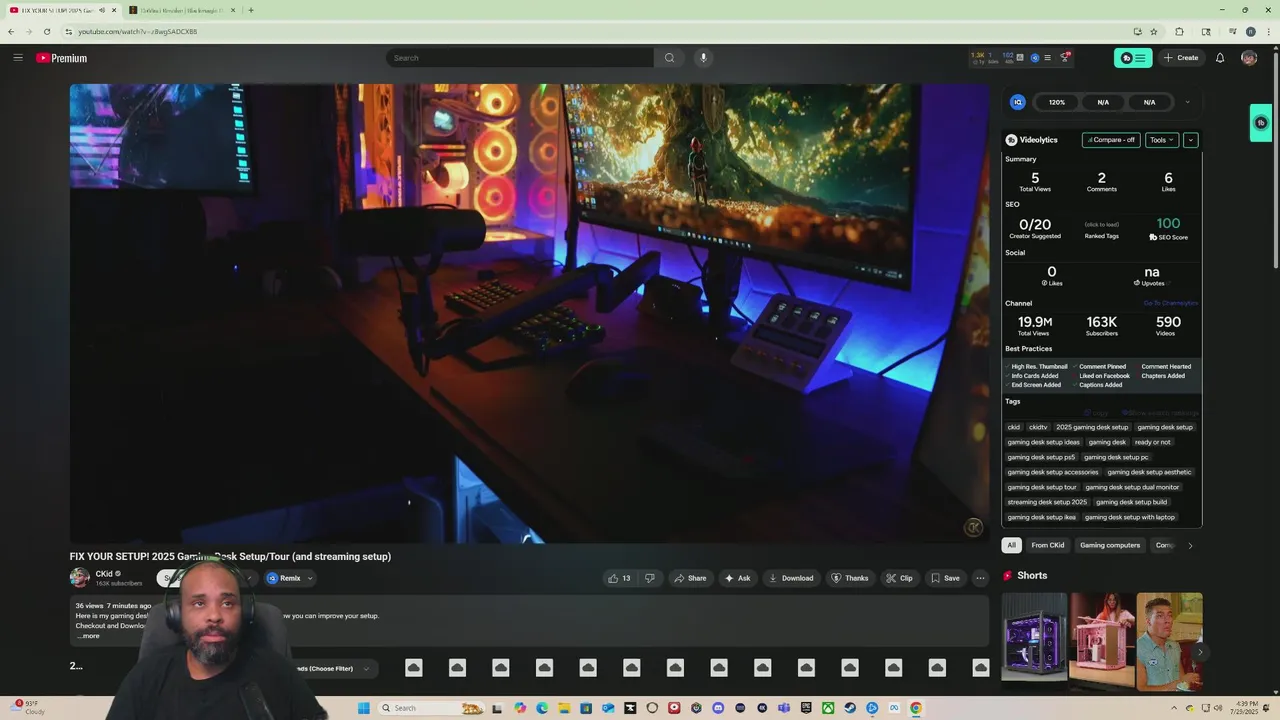Open the YouTube hamburger guide menu
The height and width of the screenshot is (720, 1280).
coord(18,58)
